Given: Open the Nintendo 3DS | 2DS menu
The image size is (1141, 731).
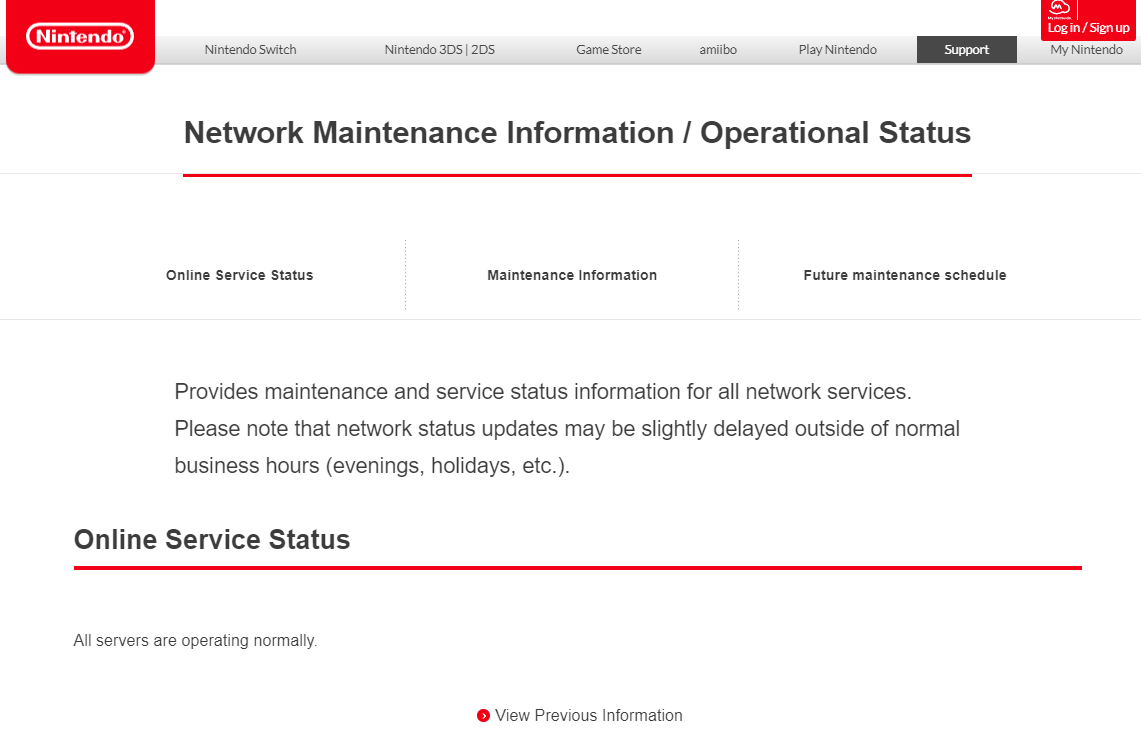Looking at the screenshot, I should coord(440,49).
